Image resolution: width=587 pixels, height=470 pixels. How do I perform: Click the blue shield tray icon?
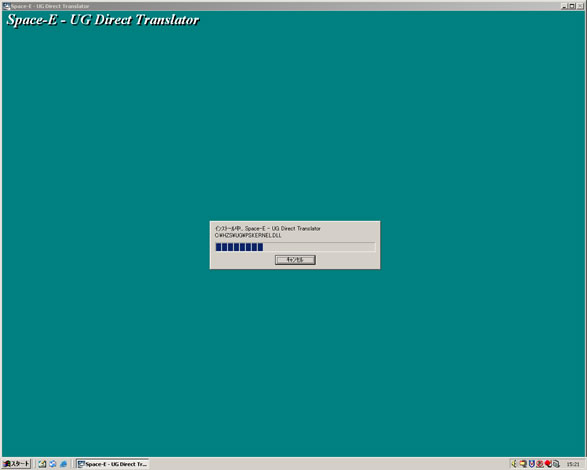pos(531,464)
